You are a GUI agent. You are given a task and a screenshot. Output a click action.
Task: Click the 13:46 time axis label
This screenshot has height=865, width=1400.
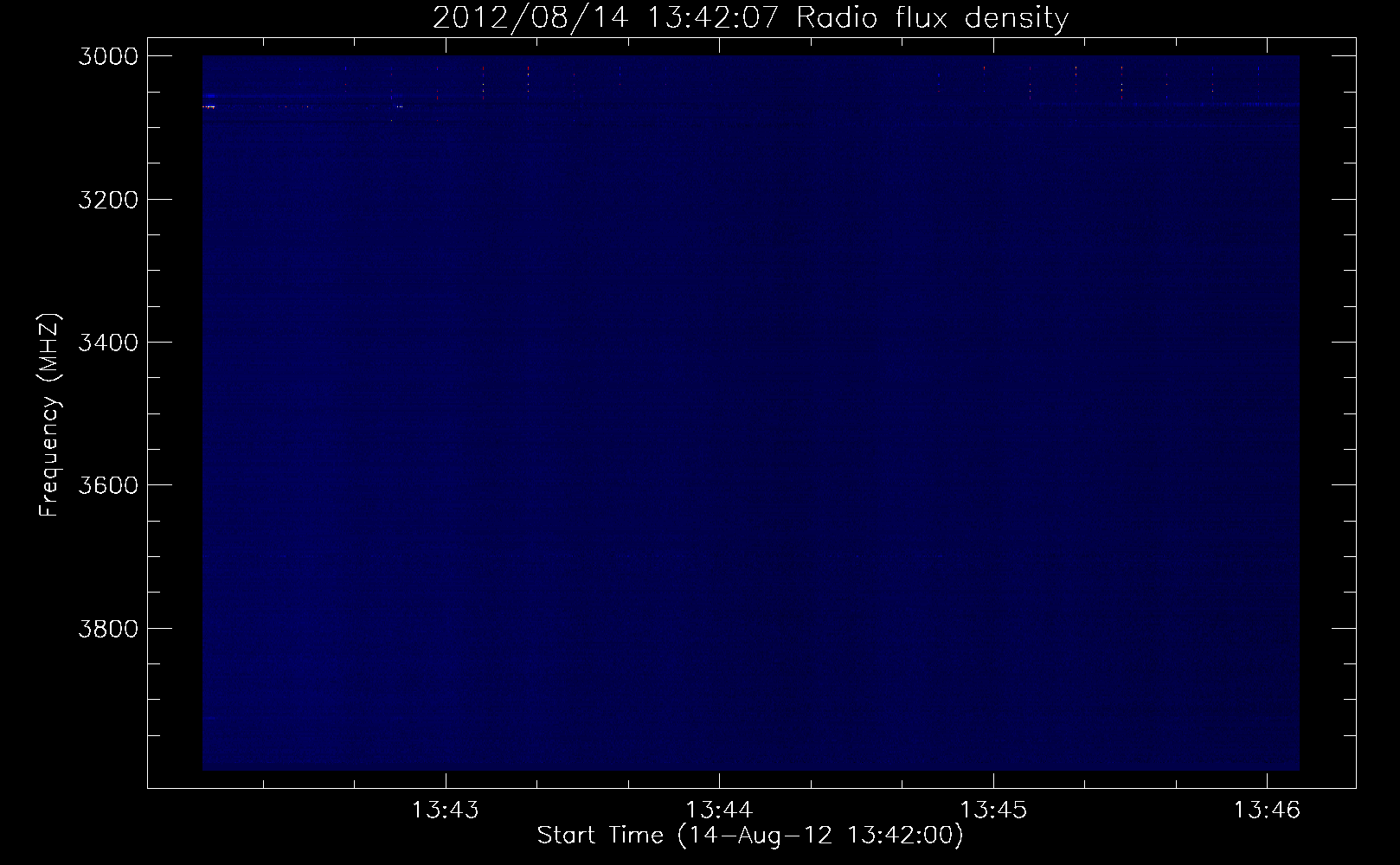[x=1267, y=811]
